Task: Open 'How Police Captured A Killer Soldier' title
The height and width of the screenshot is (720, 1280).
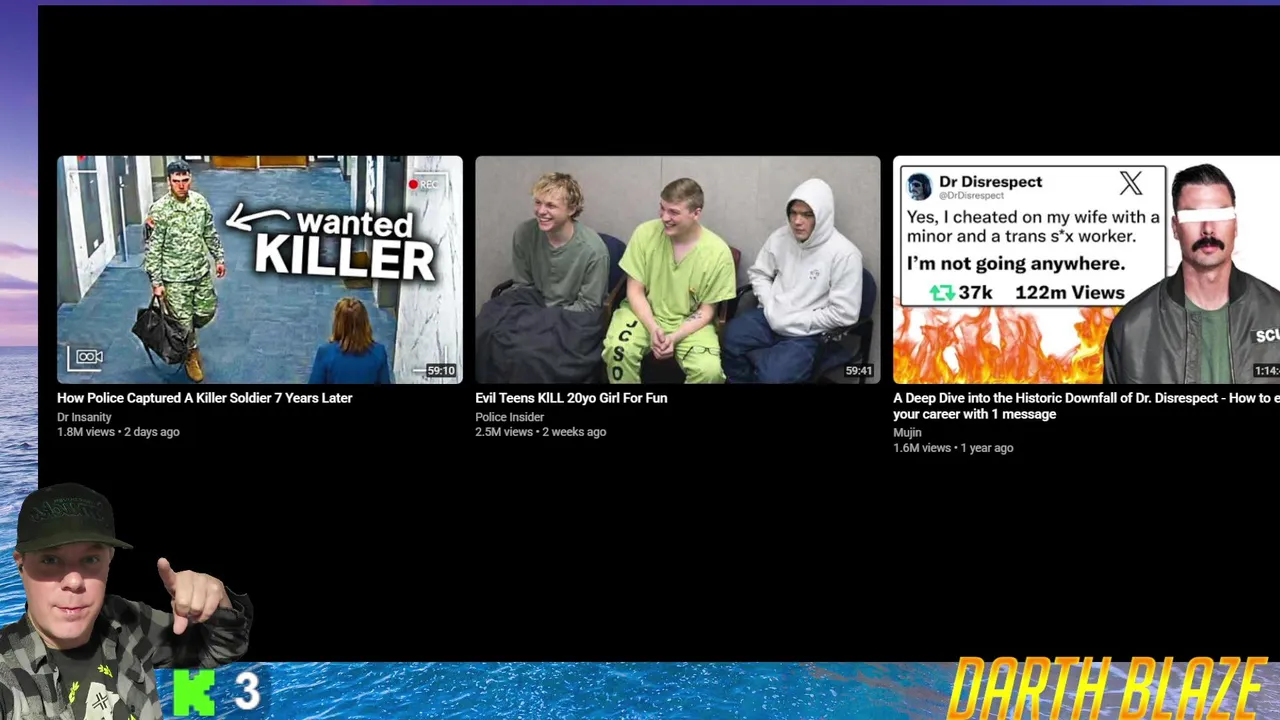Action: pyautogui.click(x=205, y=398)
